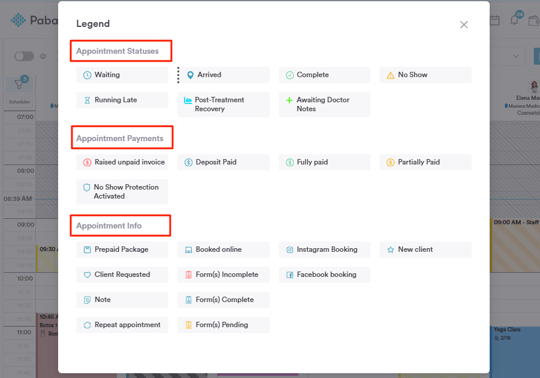
Task: Open the calendar icon in the top bar
Action: click(x=495, y=20)
